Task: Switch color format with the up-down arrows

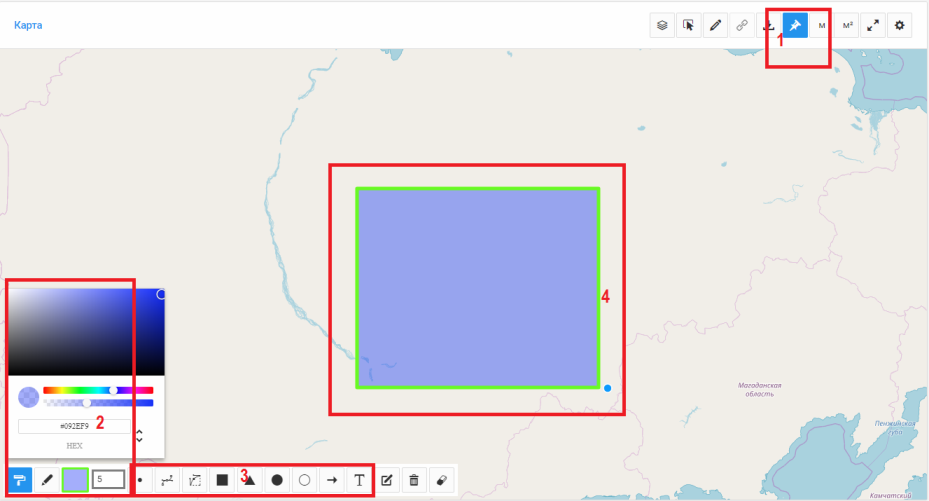Action: pos(139,435)
